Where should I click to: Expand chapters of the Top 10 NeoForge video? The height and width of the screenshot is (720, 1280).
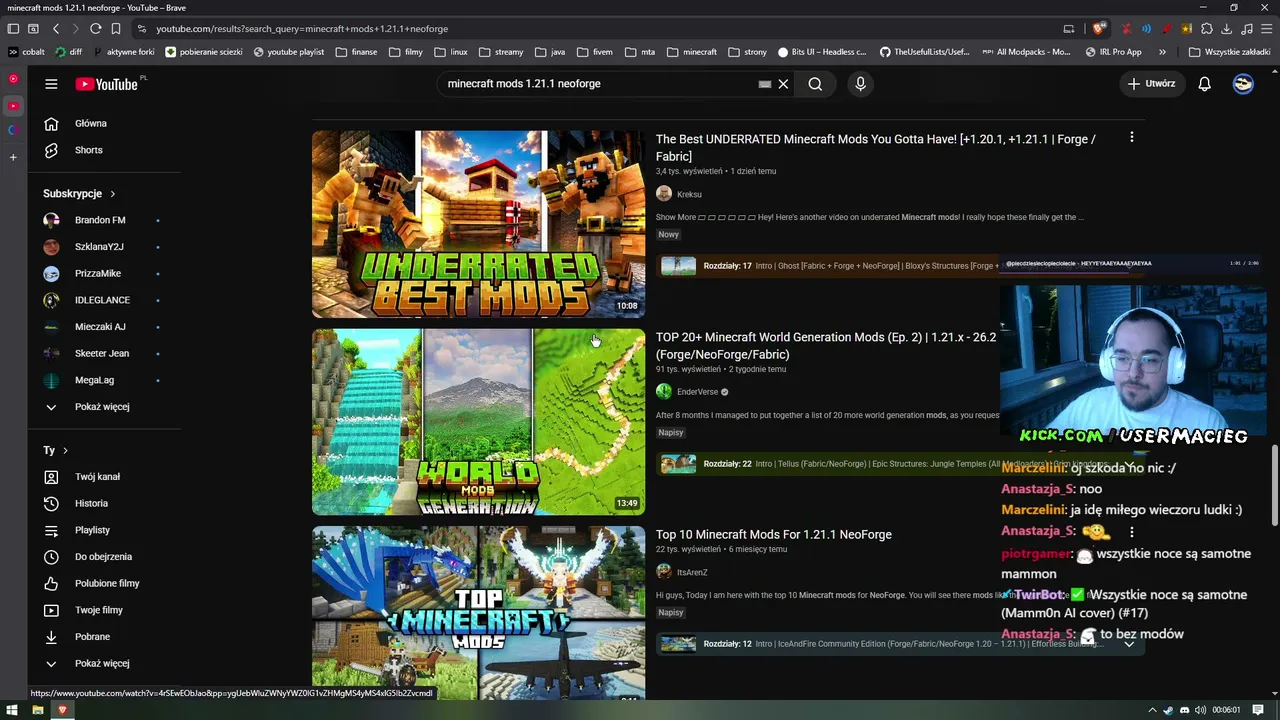(1129, 644)
